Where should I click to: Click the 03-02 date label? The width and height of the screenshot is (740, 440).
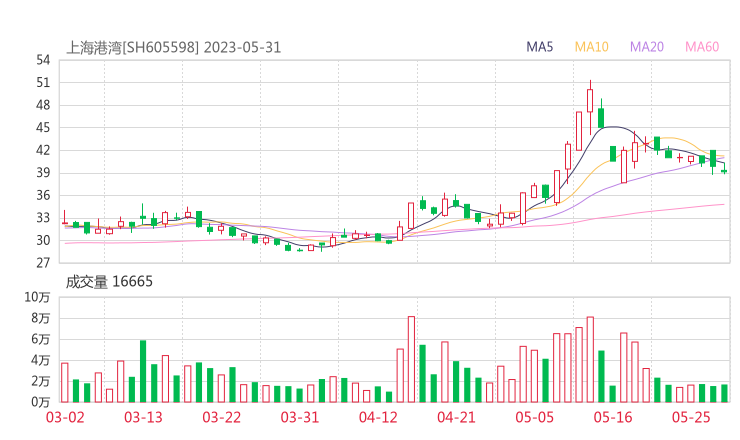[x=65, y=417]
